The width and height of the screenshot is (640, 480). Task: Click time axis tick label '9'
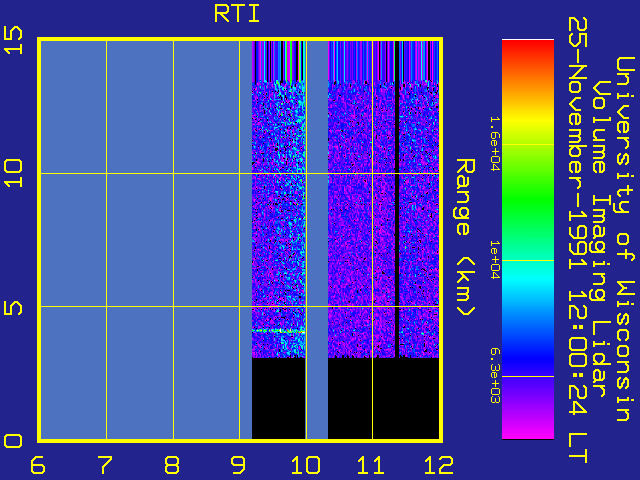tap(239, 465)
